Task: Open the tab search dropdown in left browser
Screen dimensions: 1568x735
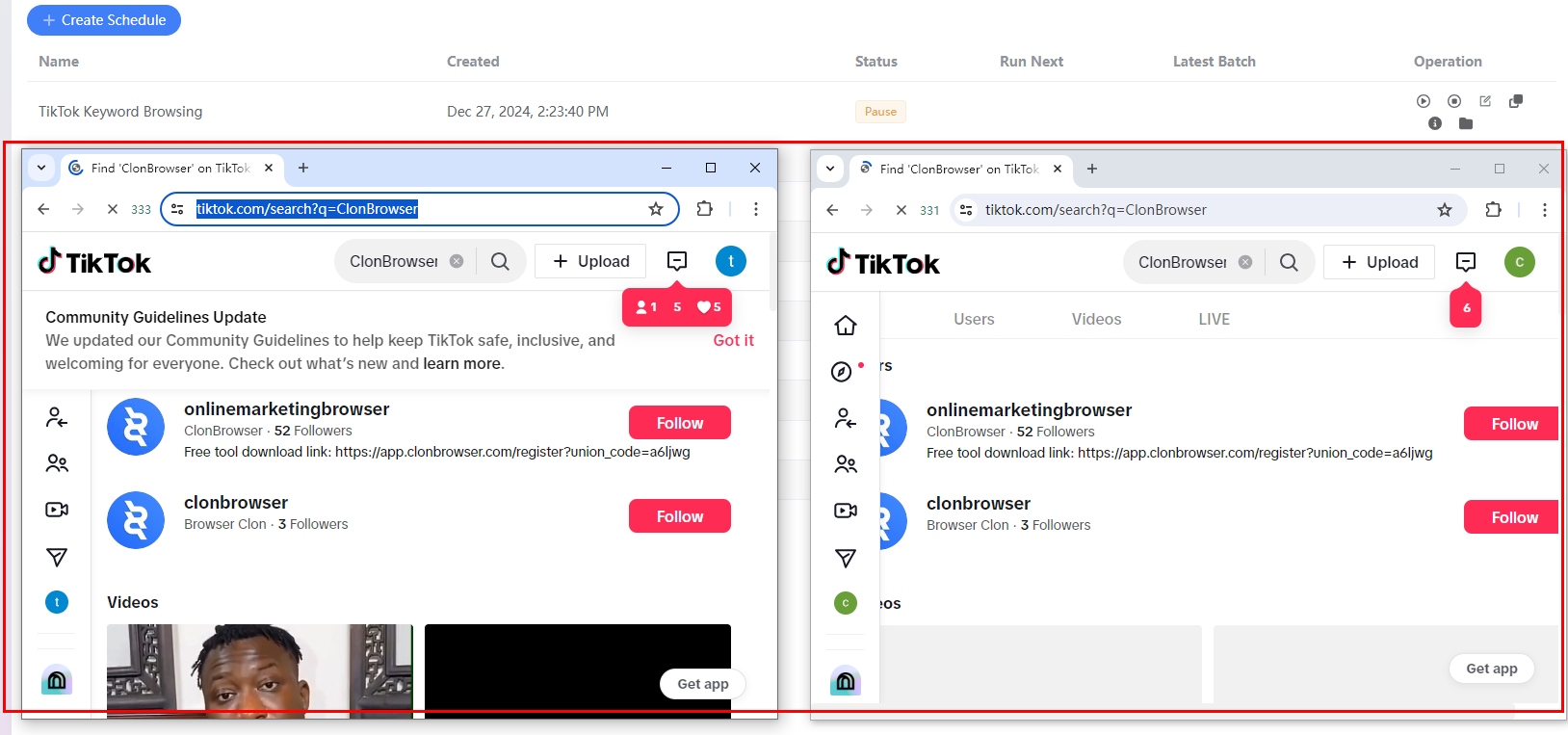Action: (x=41, y=168)
